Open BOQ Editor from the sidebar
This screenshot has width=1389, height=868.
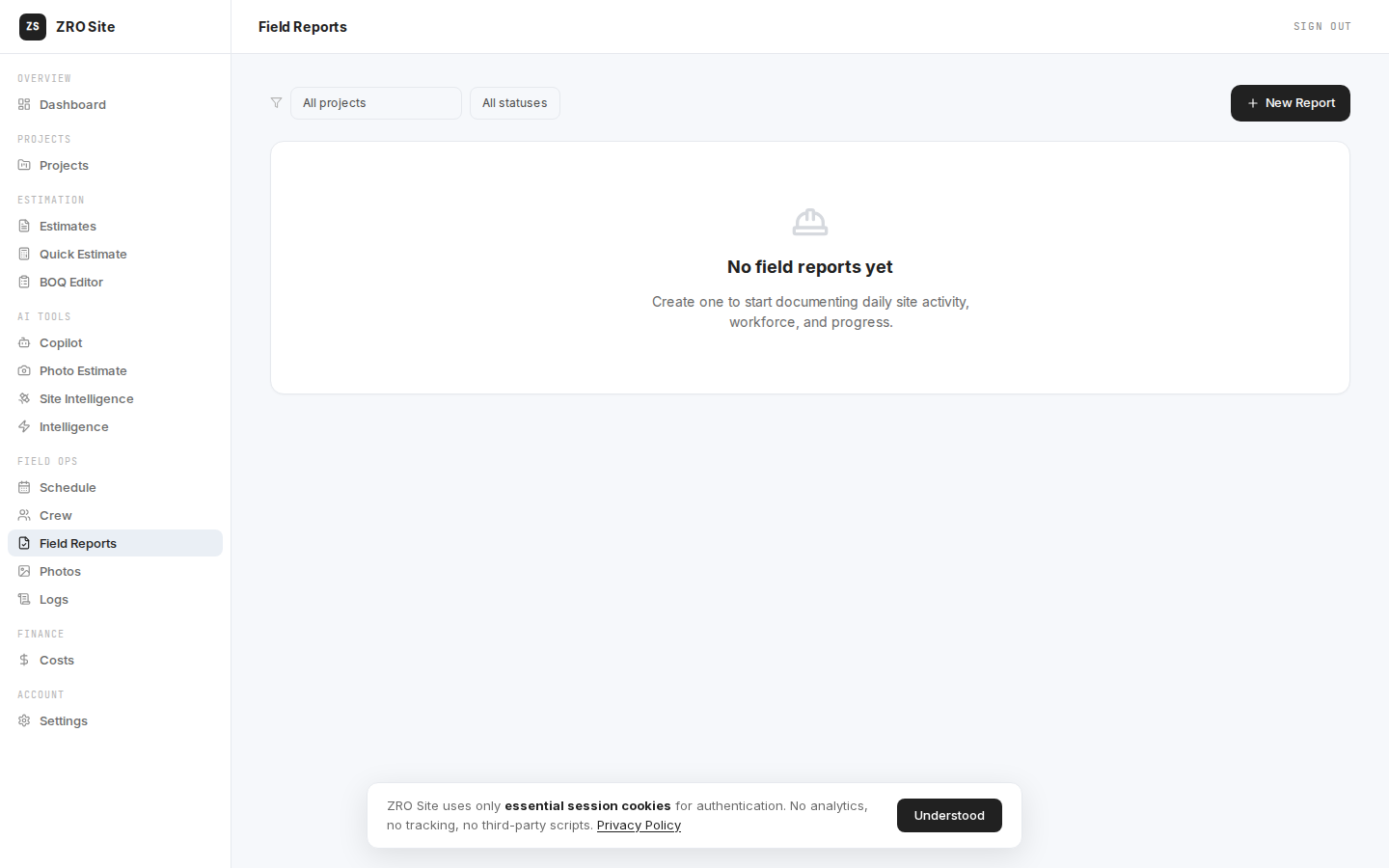115,282
